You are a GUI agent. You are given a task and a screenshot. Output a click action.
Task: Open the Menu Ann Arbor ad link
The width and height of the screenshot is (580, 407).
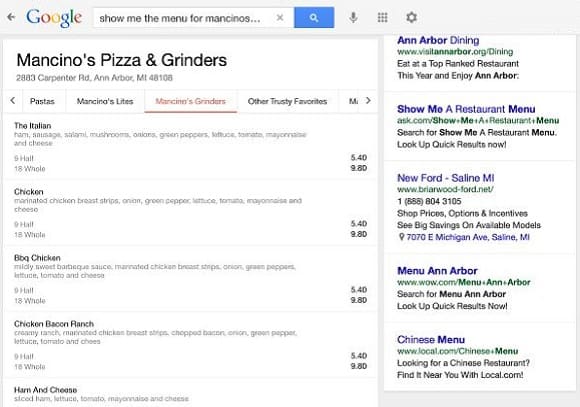coord(437,271)
